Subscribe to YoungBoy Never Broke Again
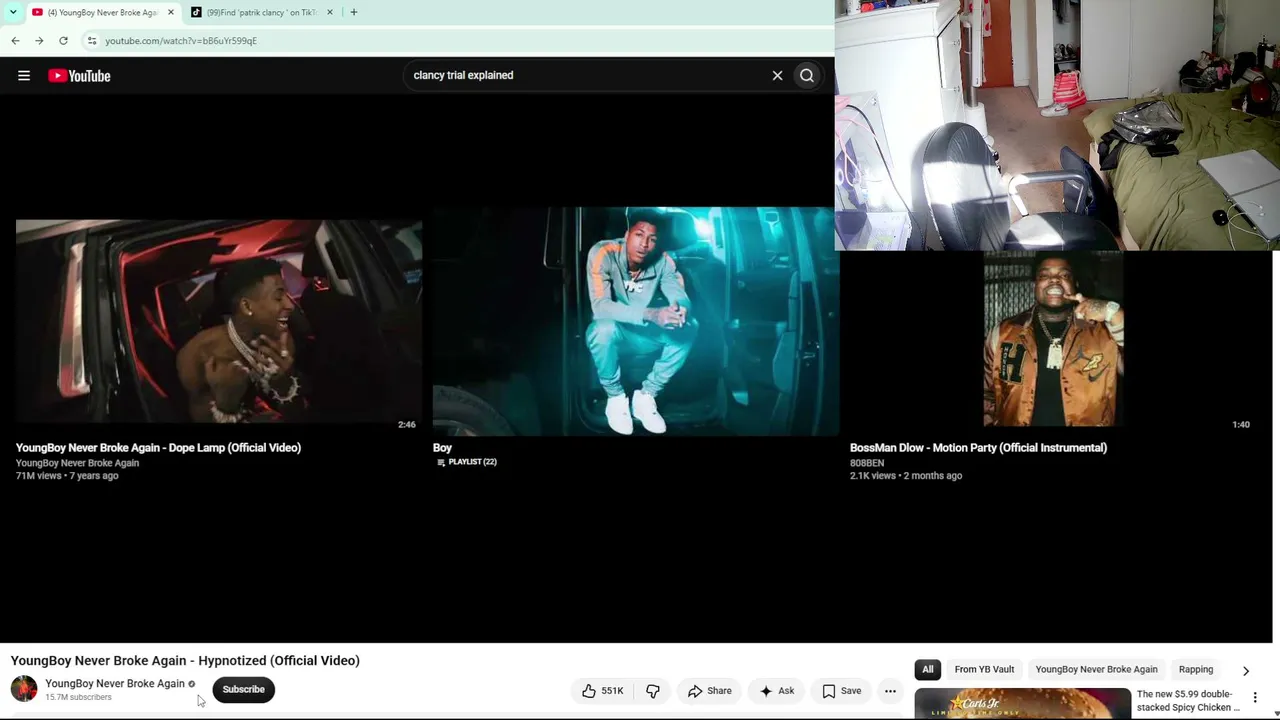 pyautogui.click(x=243, y=689)
